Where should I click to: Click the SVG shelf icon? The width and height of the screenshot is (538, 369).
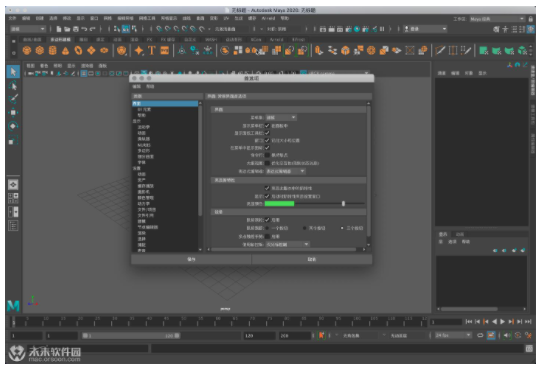pyautogui.click(x=165, y=51)
